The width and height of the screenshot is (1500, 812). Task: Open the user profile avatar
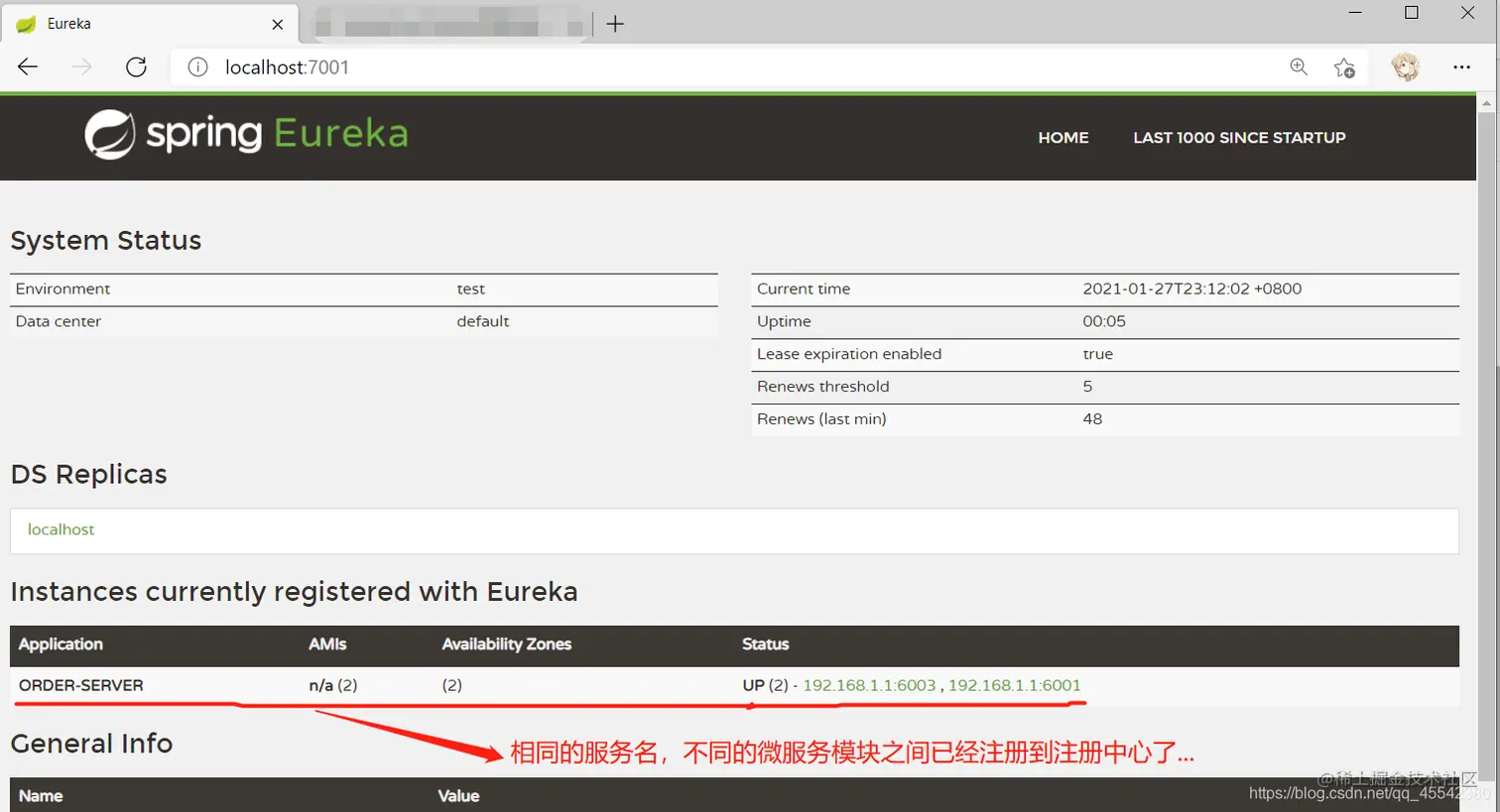[x=1405, y=66]
